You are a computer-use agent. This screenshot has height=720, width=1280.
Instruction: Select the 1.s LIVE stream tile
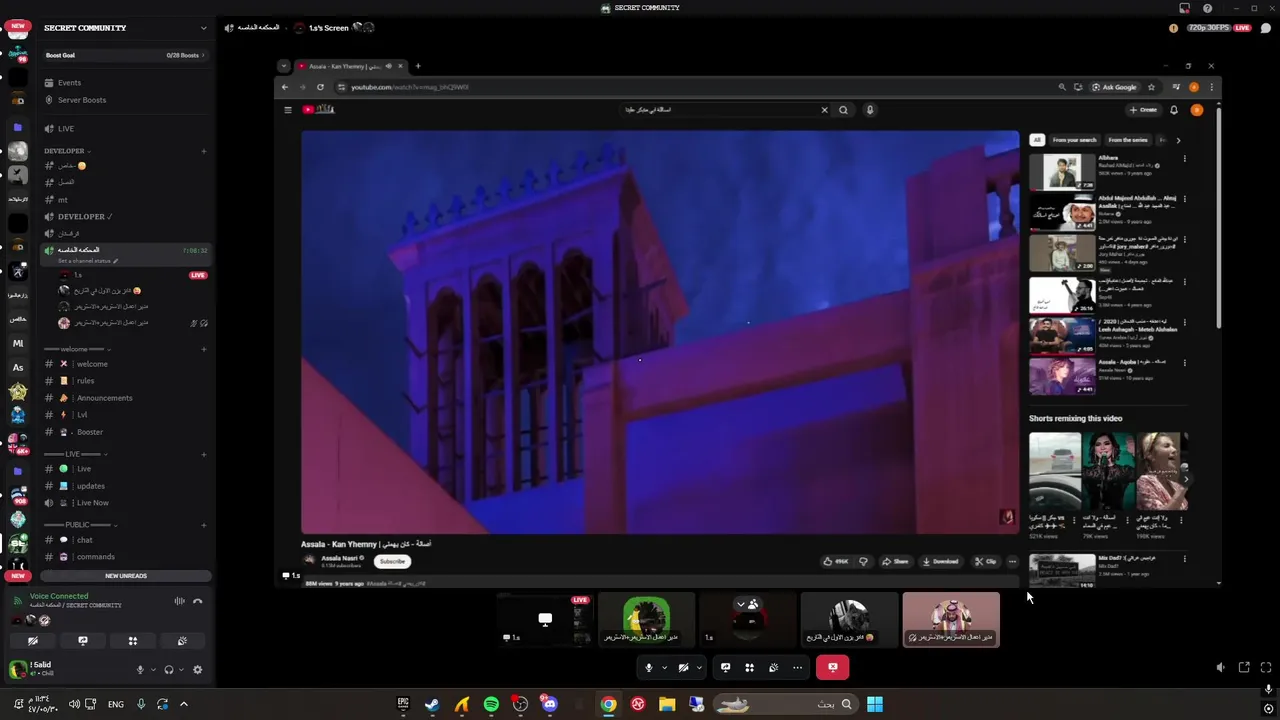(x=545, y=620)
